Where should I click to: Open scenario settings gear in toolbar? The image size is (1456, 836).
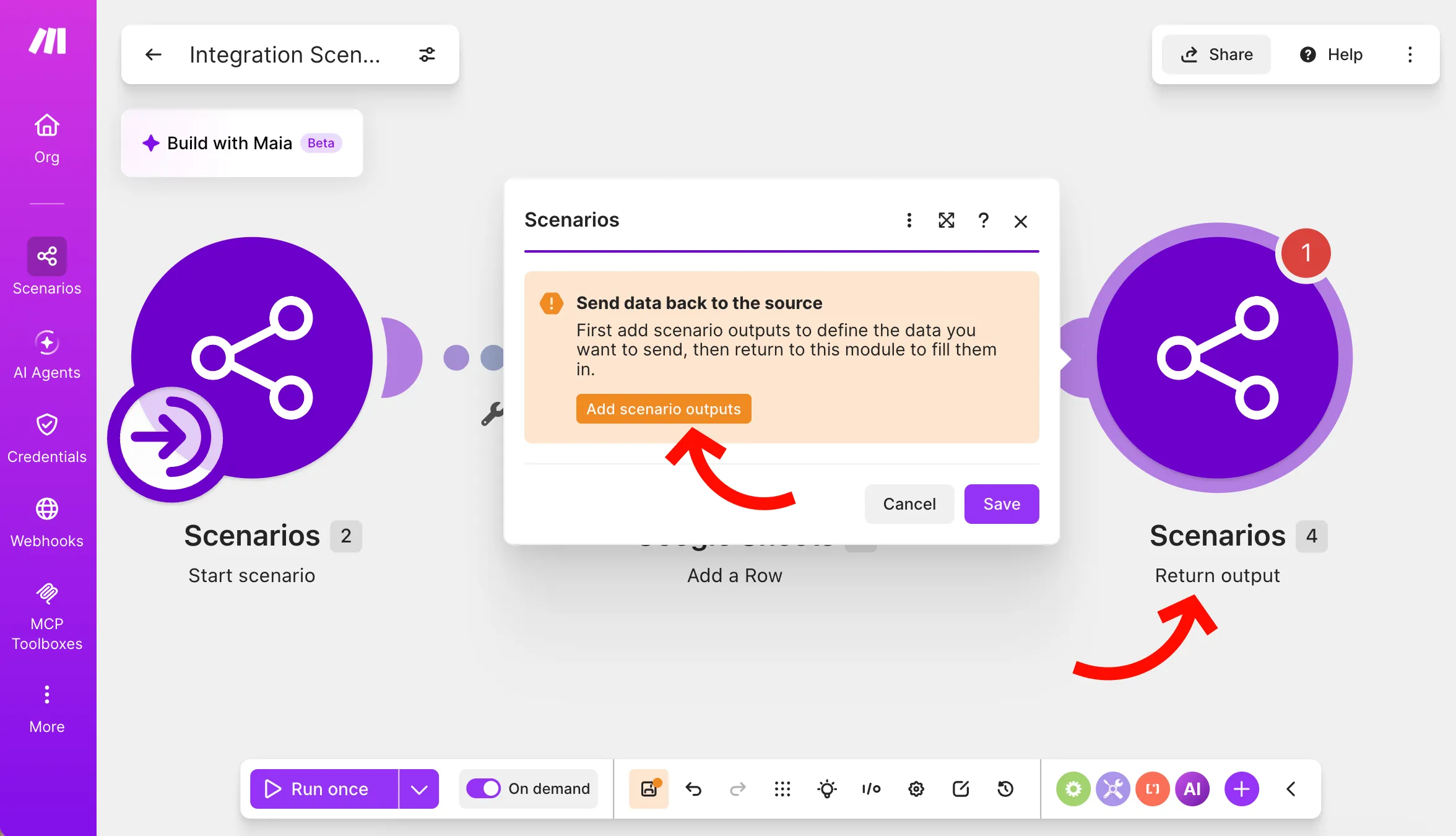point(916,789)
